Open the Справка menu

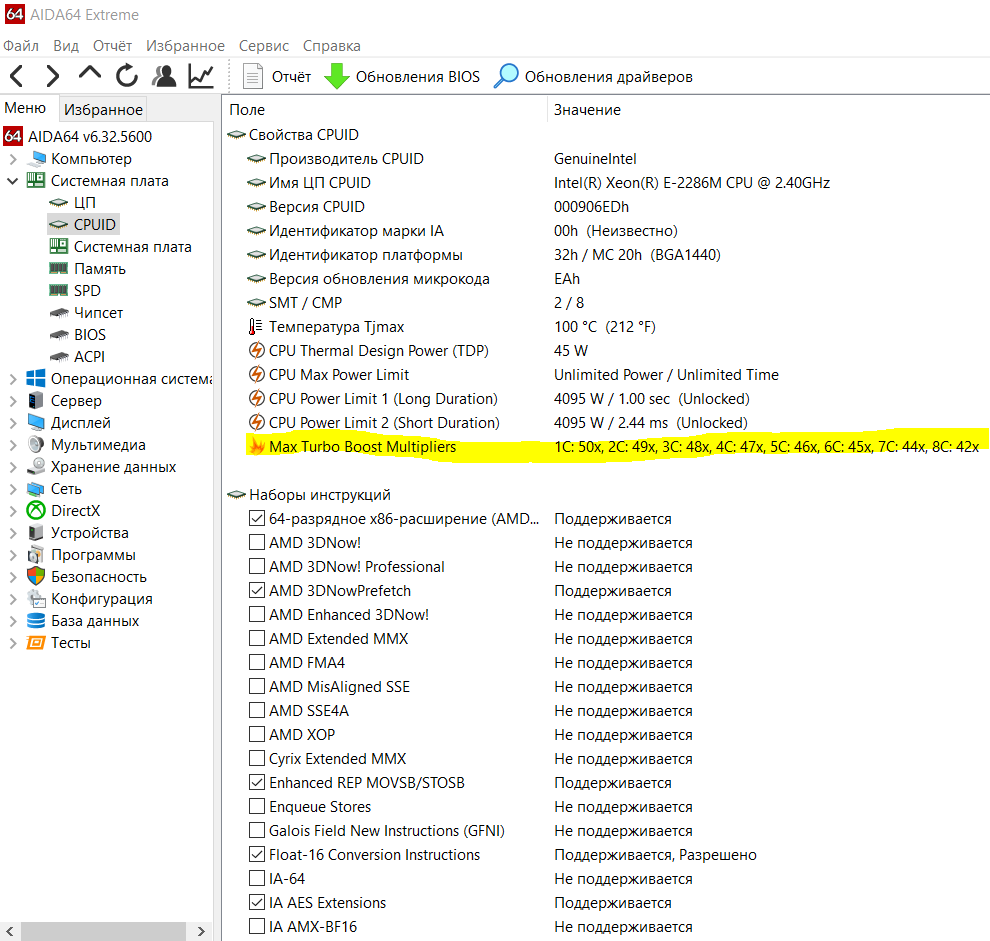(331, 46)
